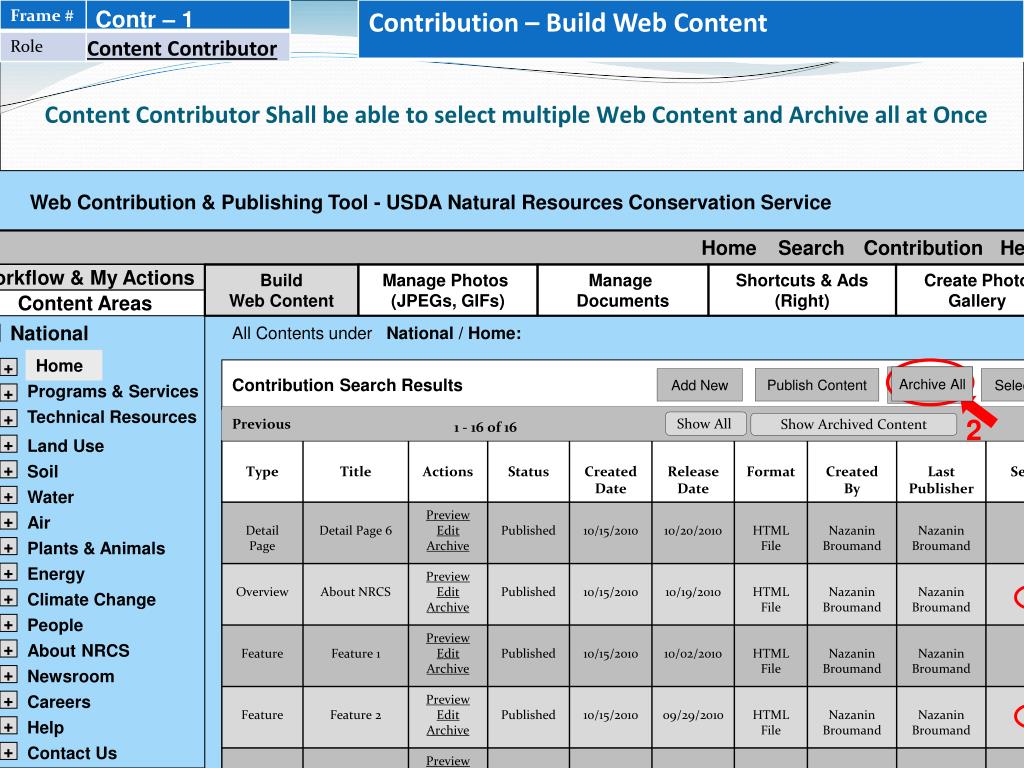
Task: Expand the People plus icon
Action: [x=8, y=624]
